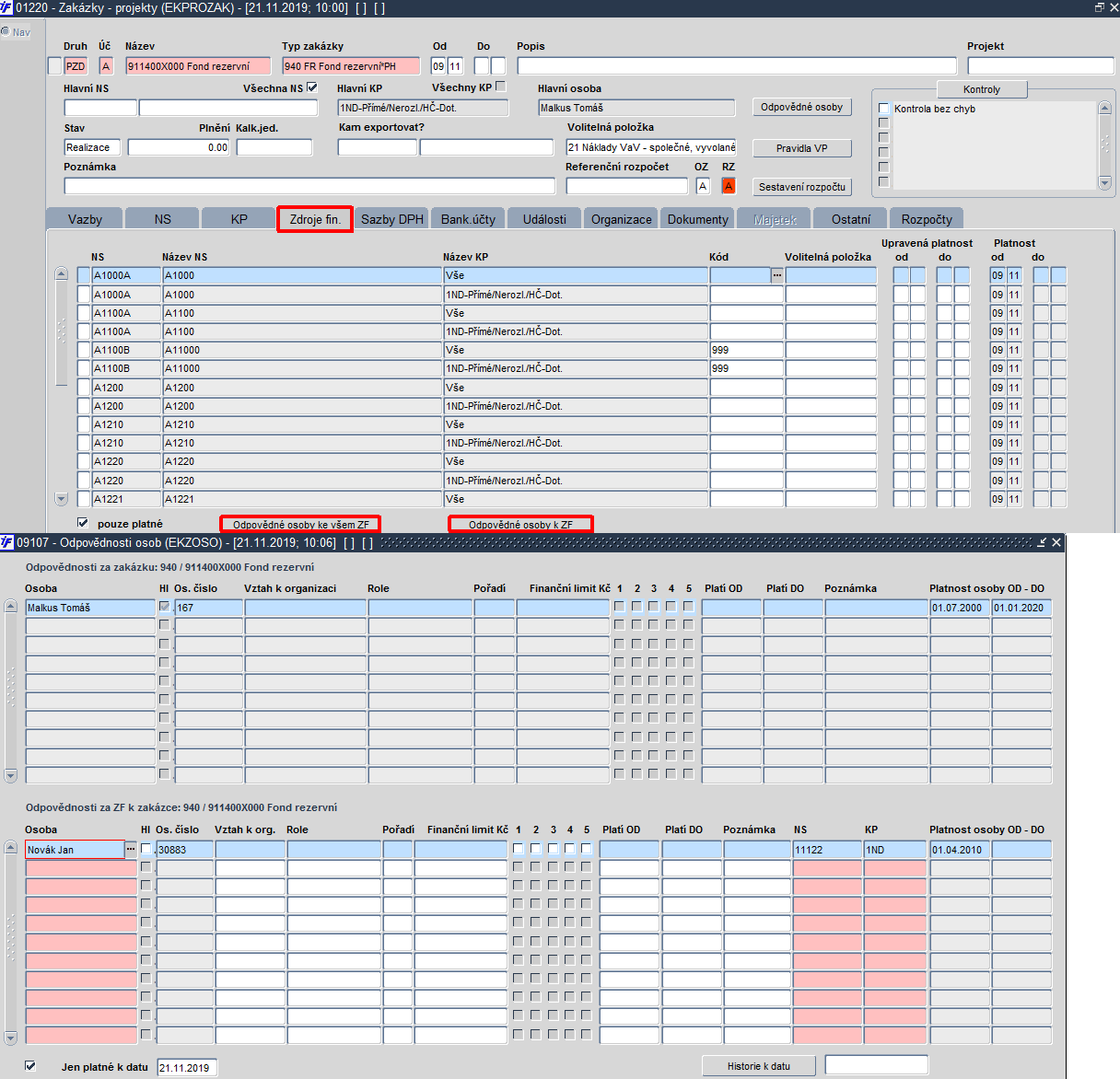Close the Odpovědnosti osob window

pos(1056,542)
